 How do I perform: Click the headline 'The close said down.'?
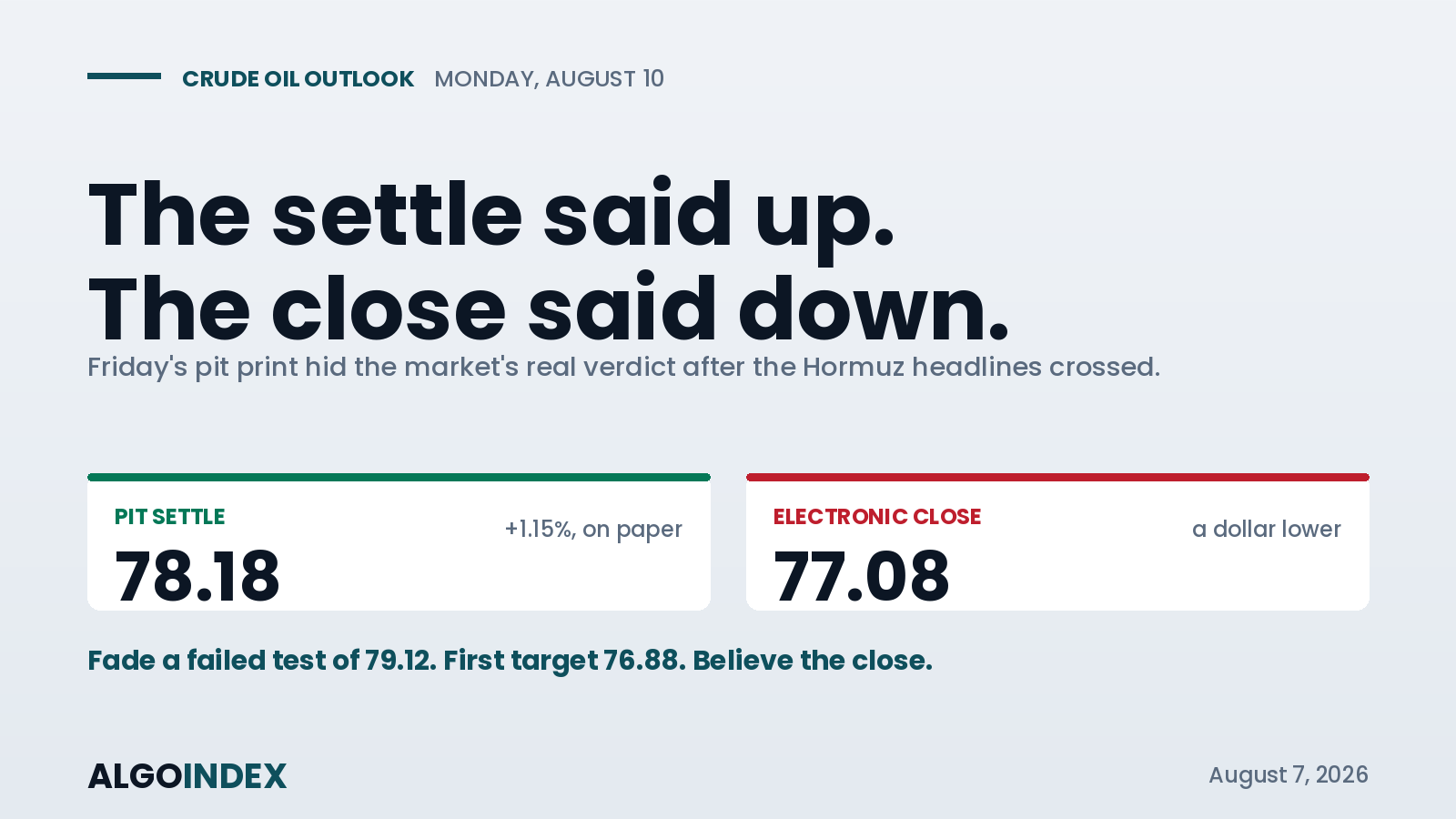549,310
